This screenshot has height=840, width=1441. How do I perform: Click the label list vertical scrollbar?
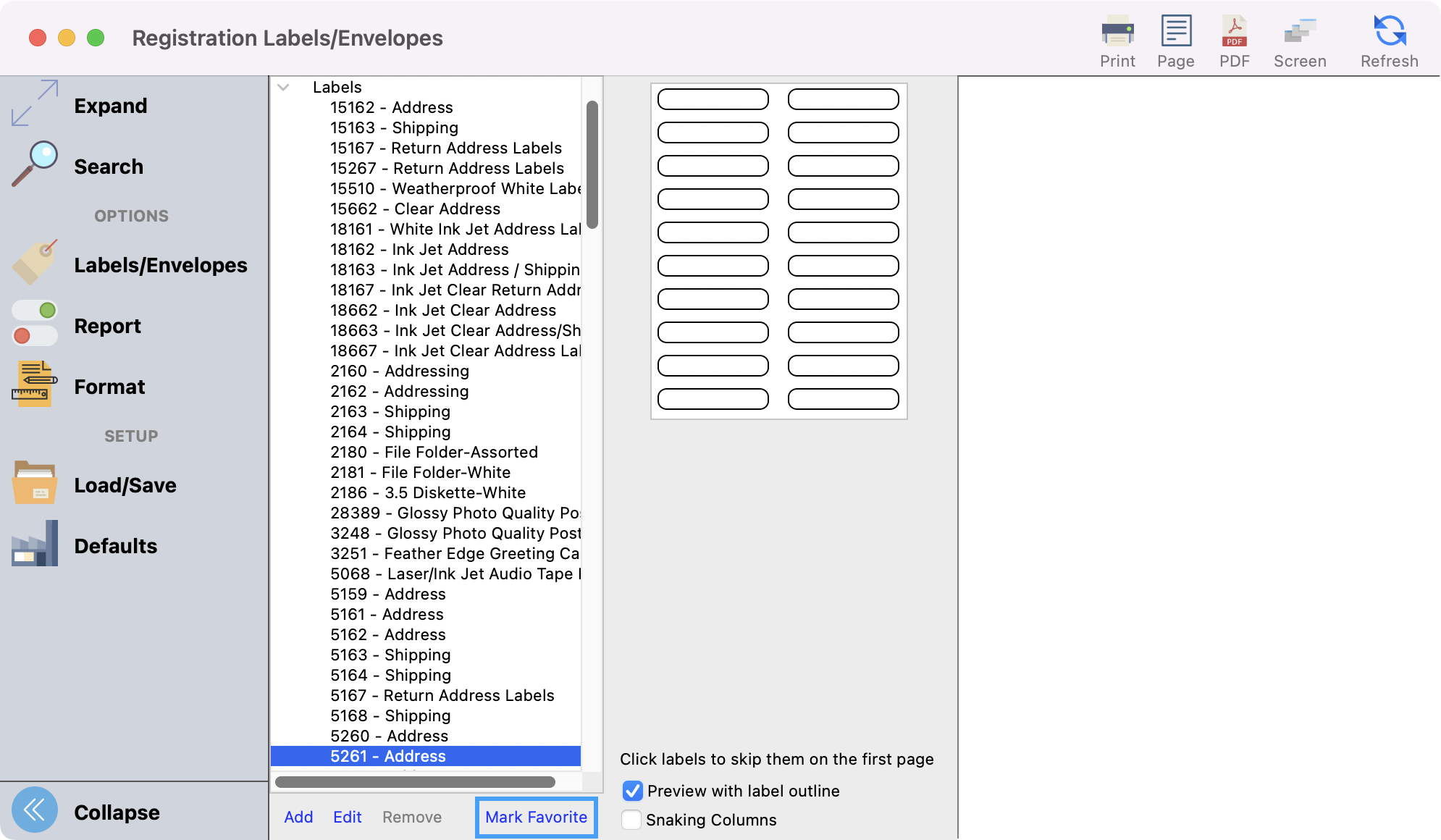[x=592, y=165]
